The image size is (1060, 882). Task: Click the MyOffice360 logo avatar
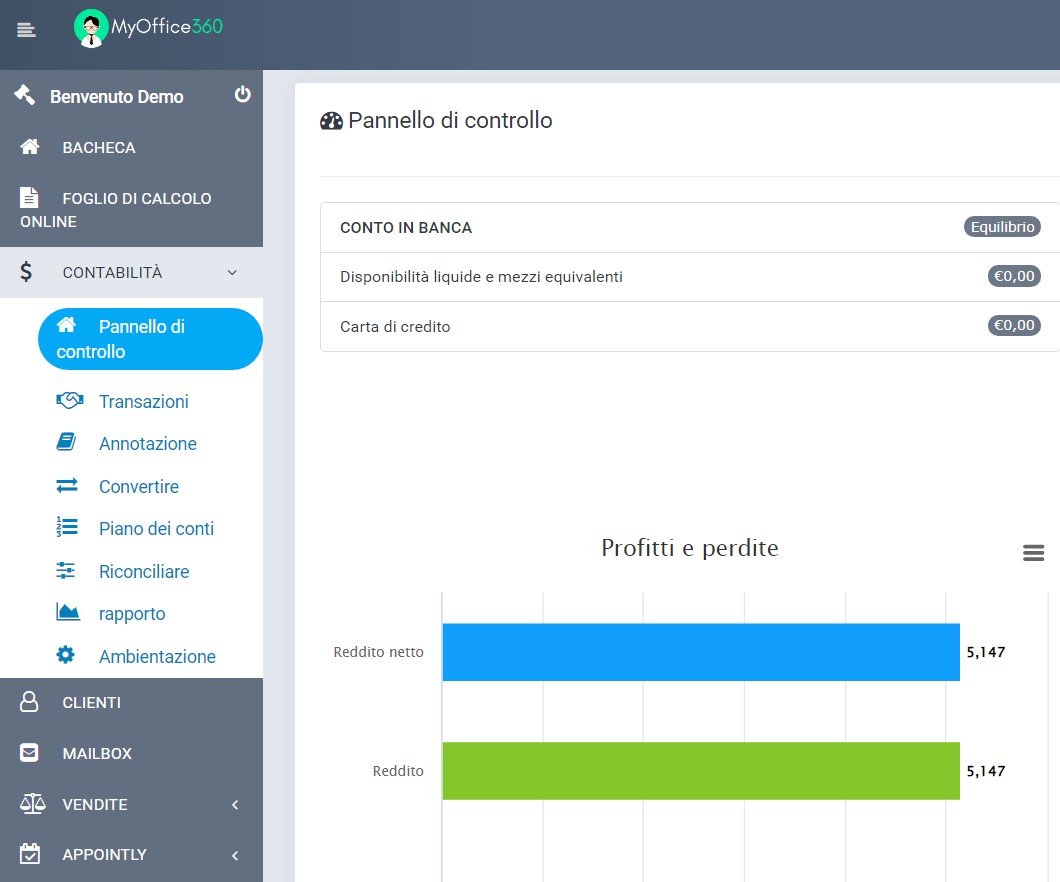[91, 28]
